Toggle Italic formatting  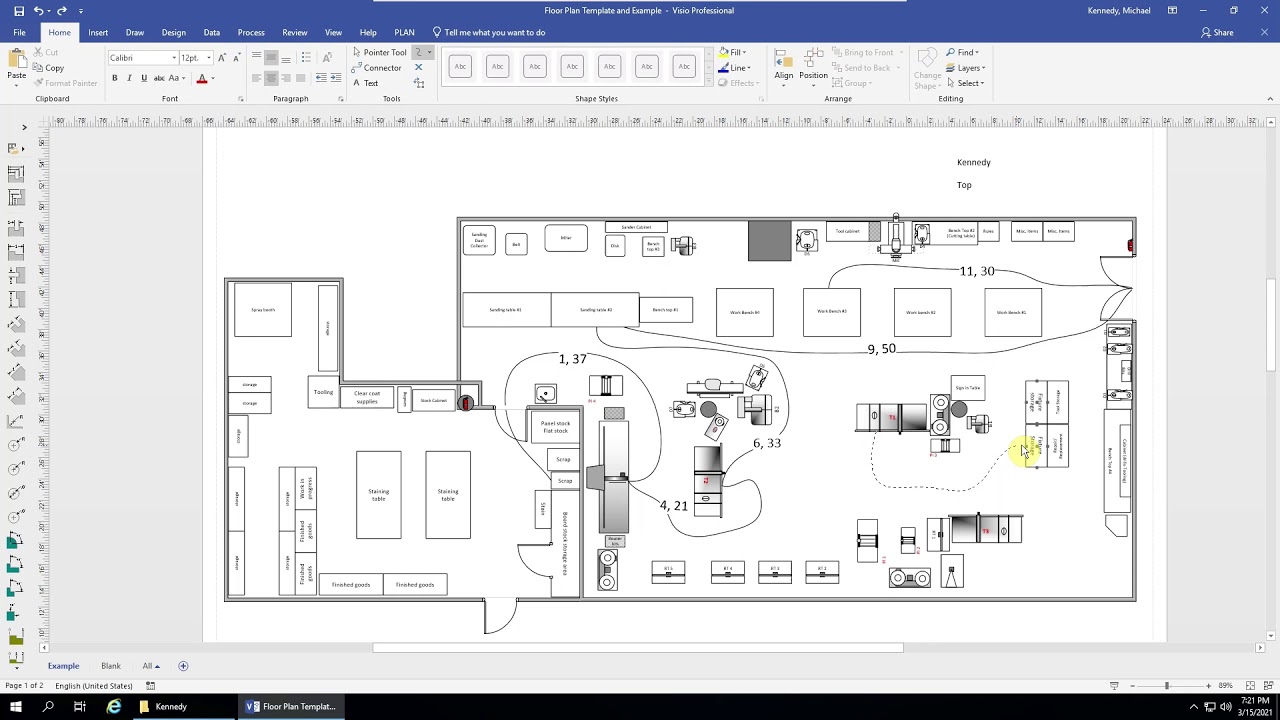pyautogui.click(x=129, y=78)
